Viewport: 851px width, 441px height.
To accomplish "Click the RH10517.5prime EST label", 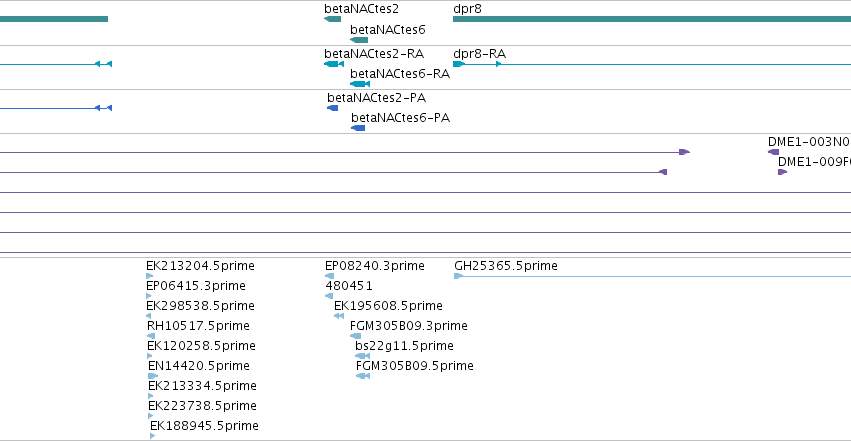I will tap(198, 325).
